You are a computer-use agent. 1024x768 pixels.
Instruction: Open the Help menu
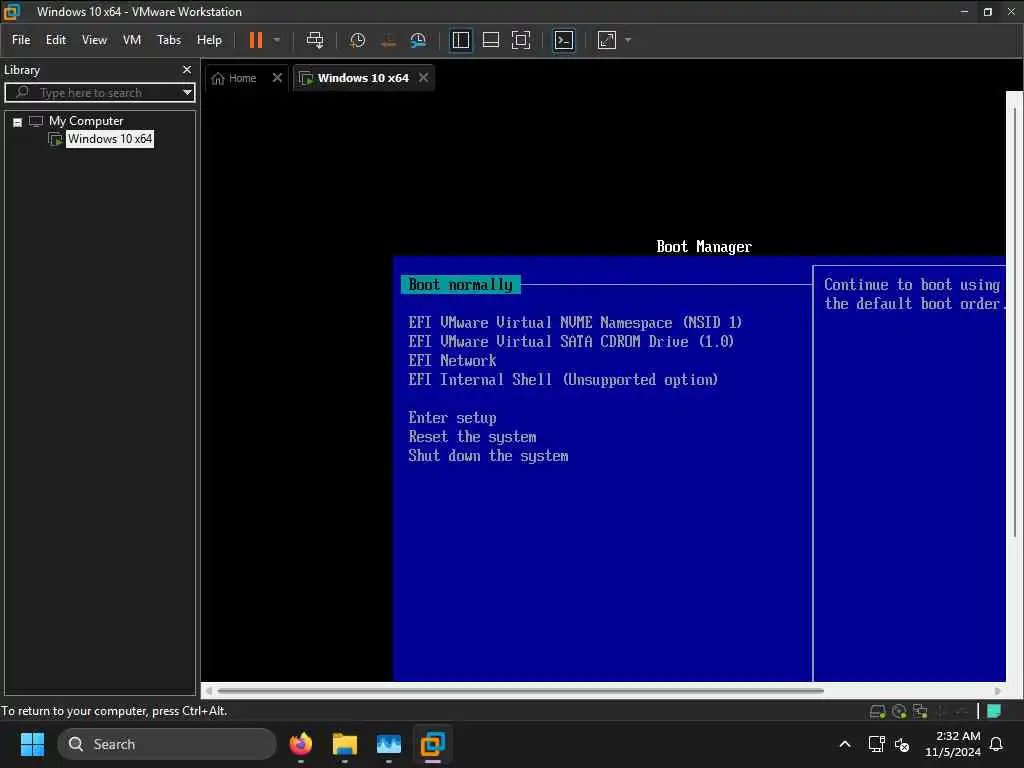click(210, 40)
